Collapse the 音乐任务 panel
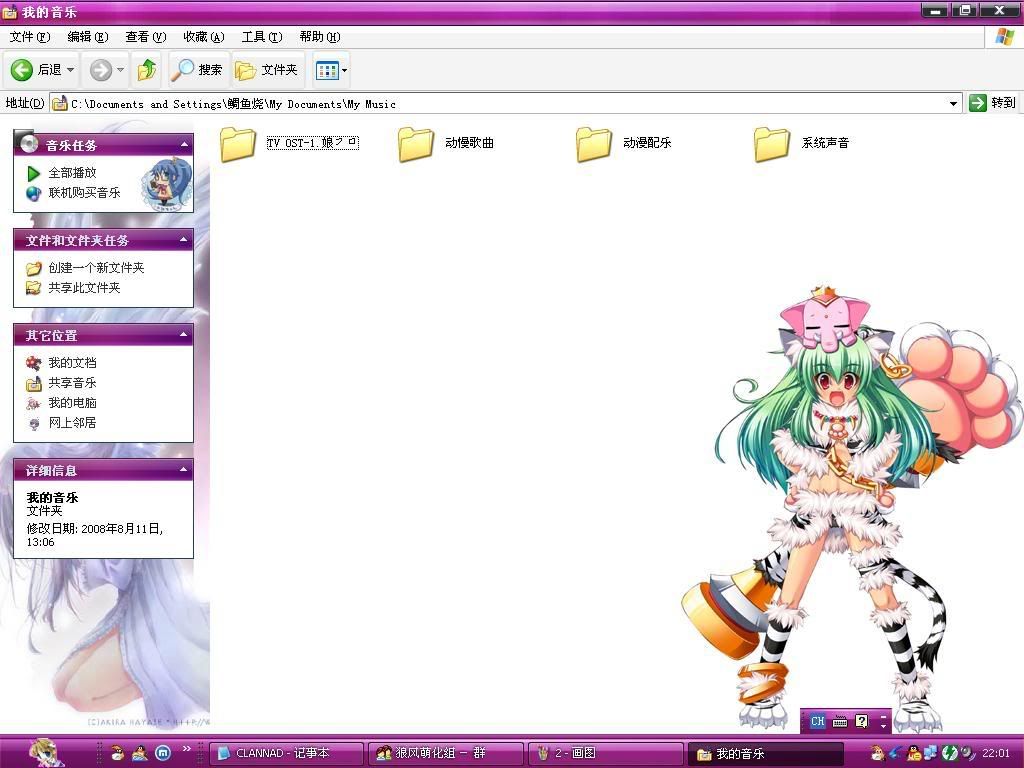Image resolution: width=1024 pixels, height=768 pixels. pos(184,144)
